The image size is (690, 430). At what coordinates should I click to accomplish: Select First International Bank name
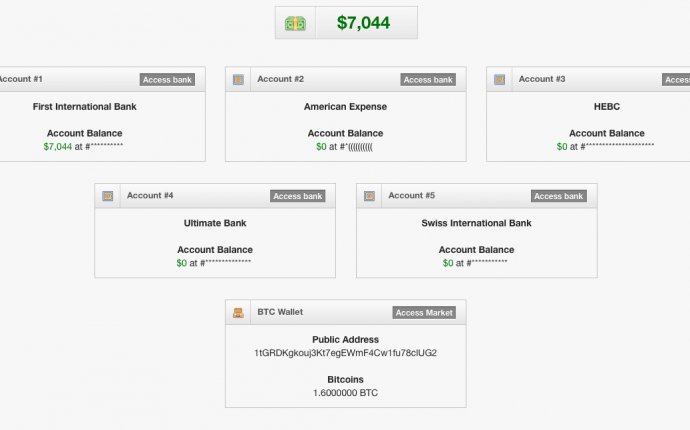[x=84, y=107]
